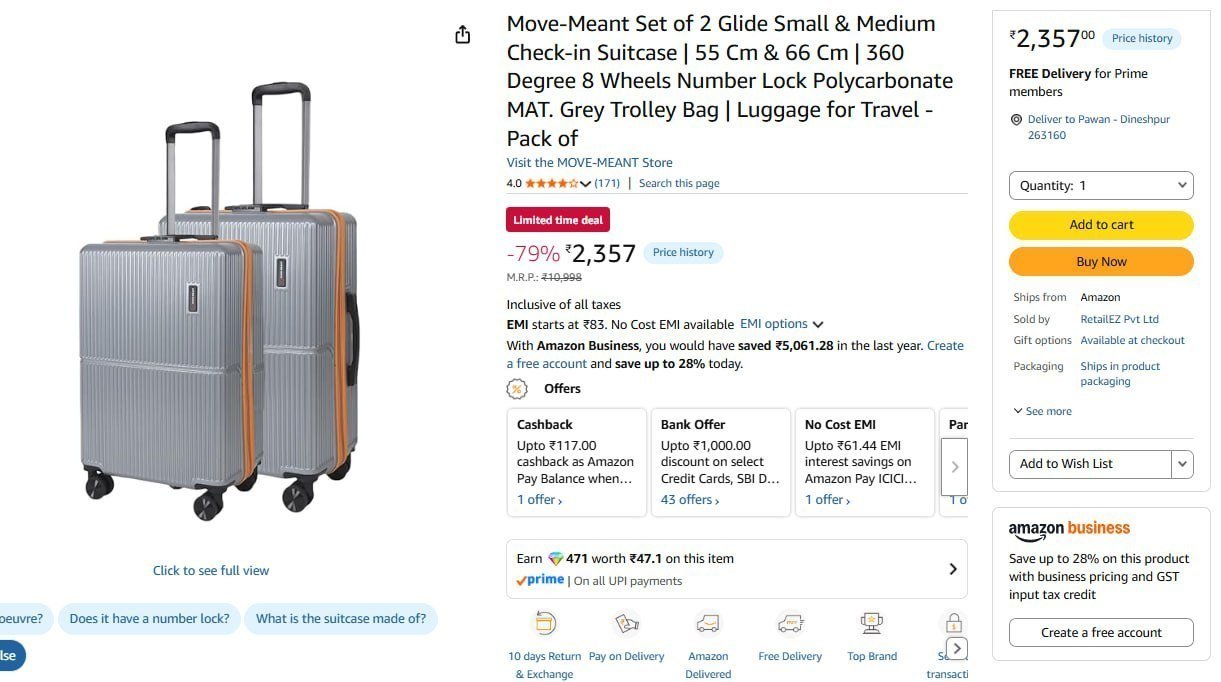This screenshot has height=682, width=1221.
Task: Expand See more seller details
Action: [1042, 411]
